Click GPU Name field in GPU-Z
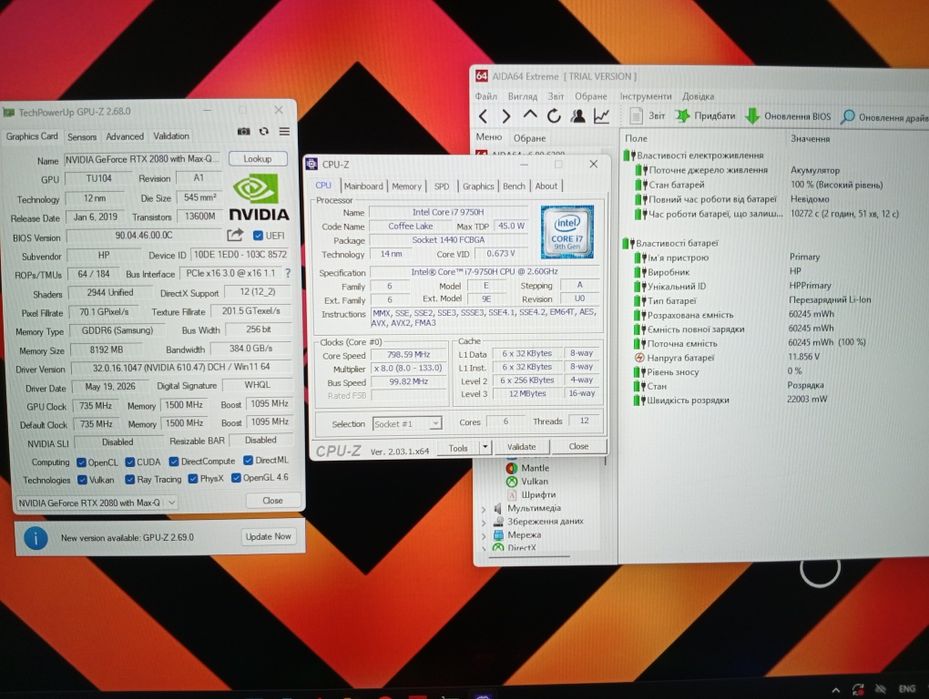Image resolution: width=929 pixels, height=699 pixels. click(x=142, y=159)
